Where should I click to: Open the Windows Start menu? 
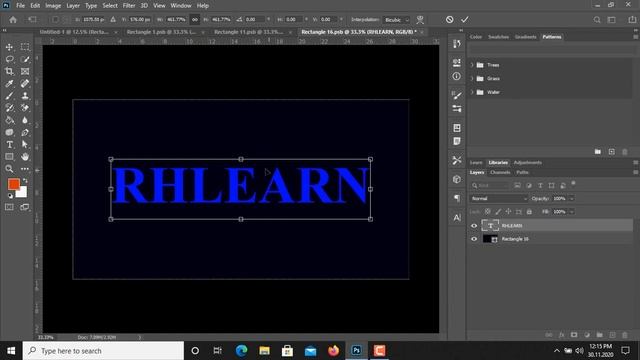11,351
